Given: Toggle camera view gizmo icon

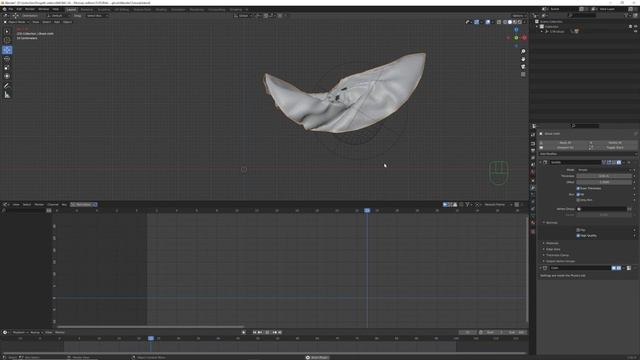Looking at the screenshot, I should coord(523,67).
